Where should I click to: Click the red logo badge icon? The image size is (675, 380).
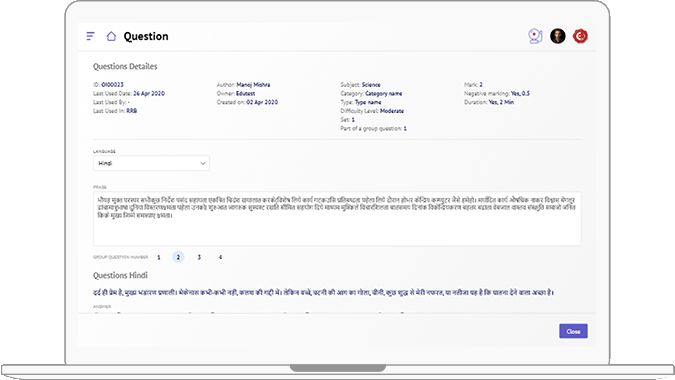580,36
